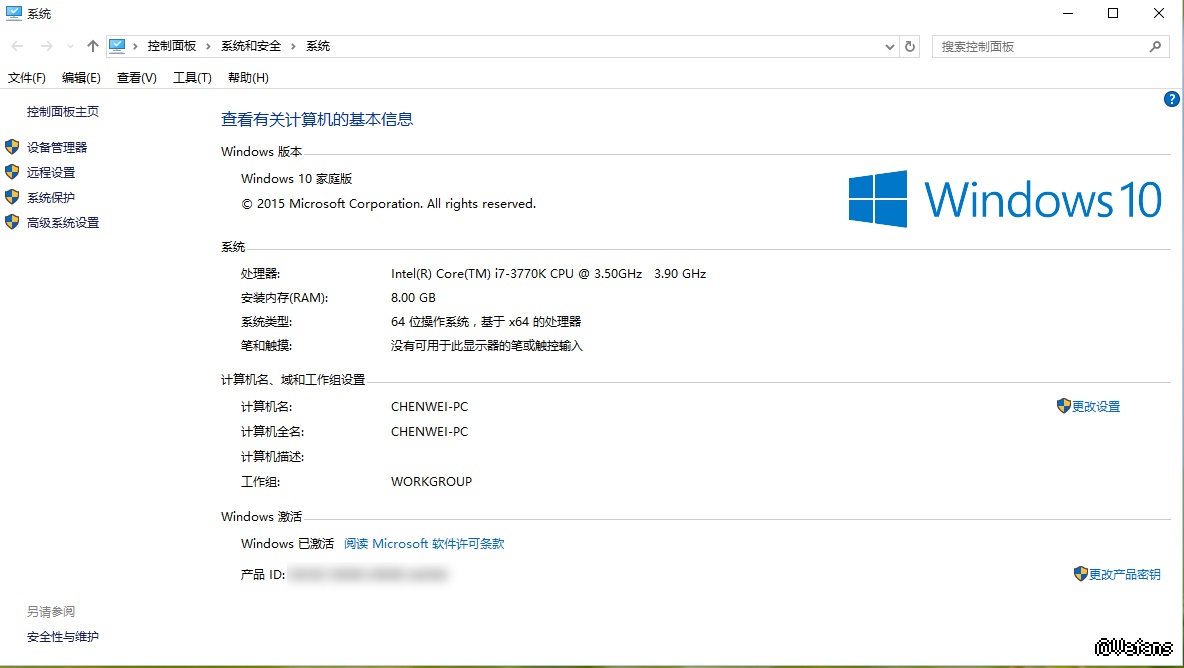
Task: Go up one level with up arrow
Action: (x=93, y=46)
